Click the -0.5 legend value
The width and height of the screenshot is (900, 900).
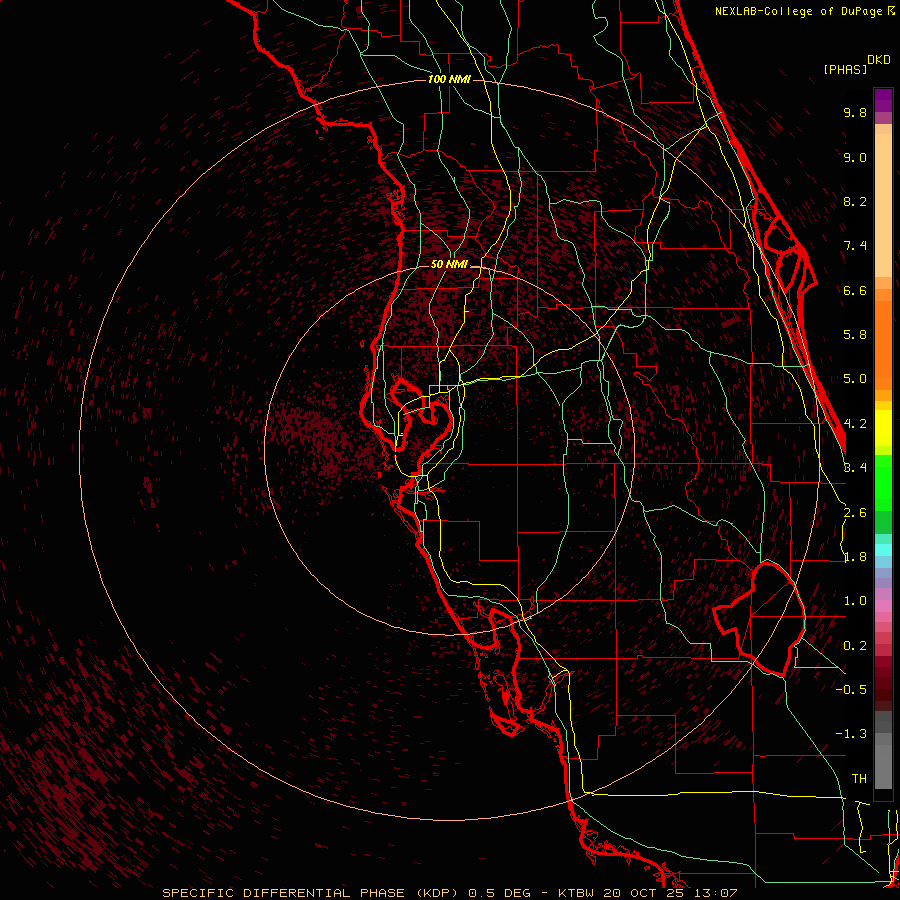[x=851, y=690]
